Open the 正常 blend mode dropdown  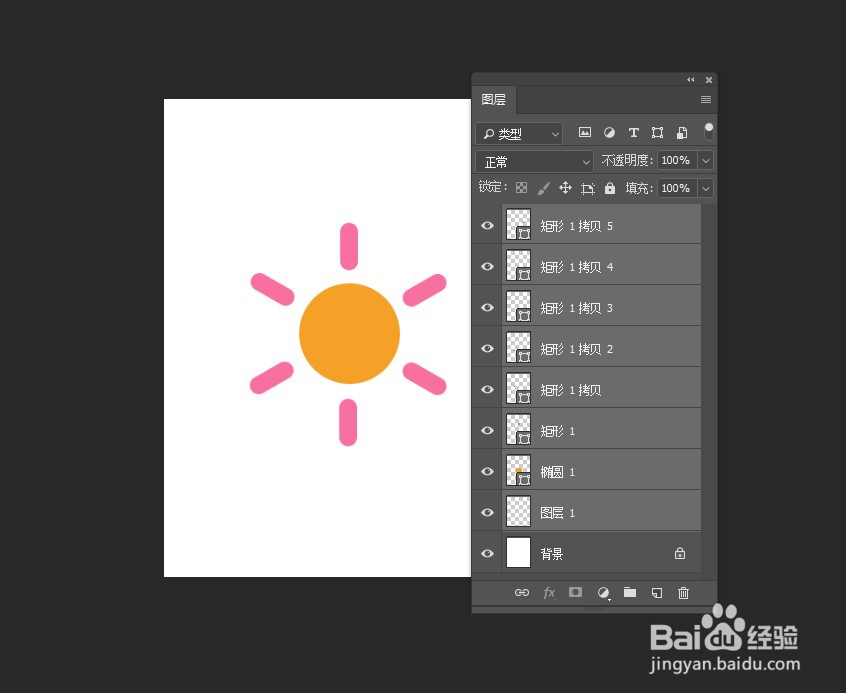534,161
